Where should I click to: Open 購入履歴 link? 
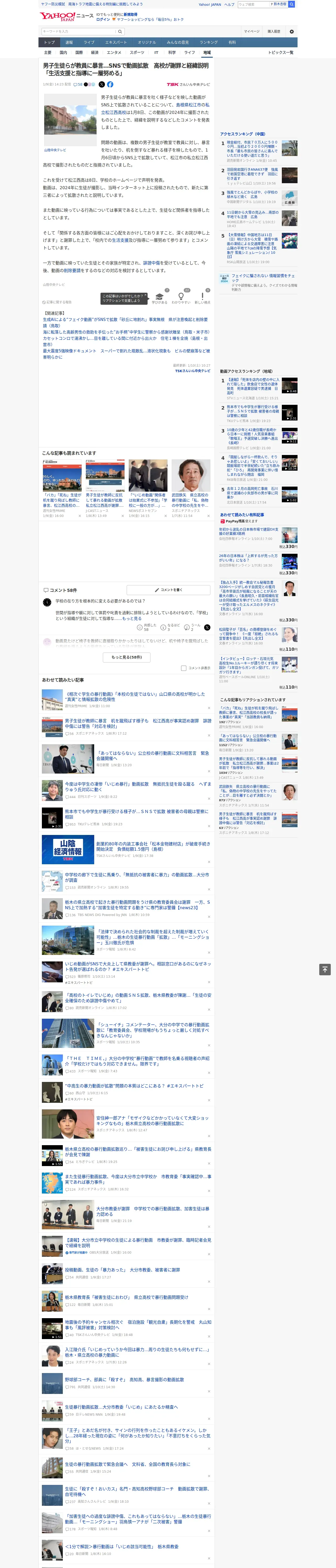tap(274, 32)
